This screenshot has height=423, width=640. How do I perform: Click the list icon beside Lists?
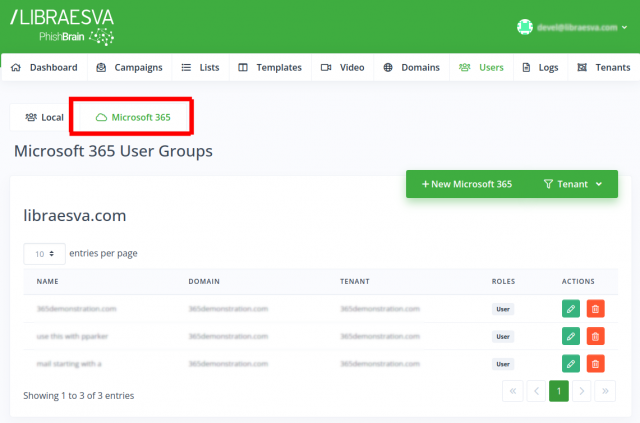186,67
